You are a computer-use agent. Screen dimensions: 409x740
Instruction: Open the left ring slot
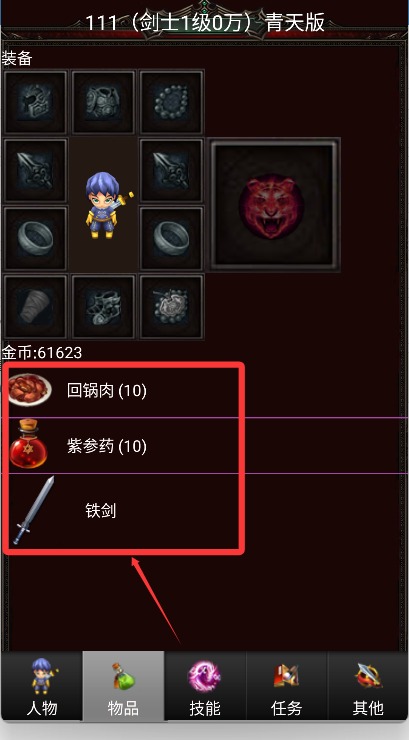(36, 238)
